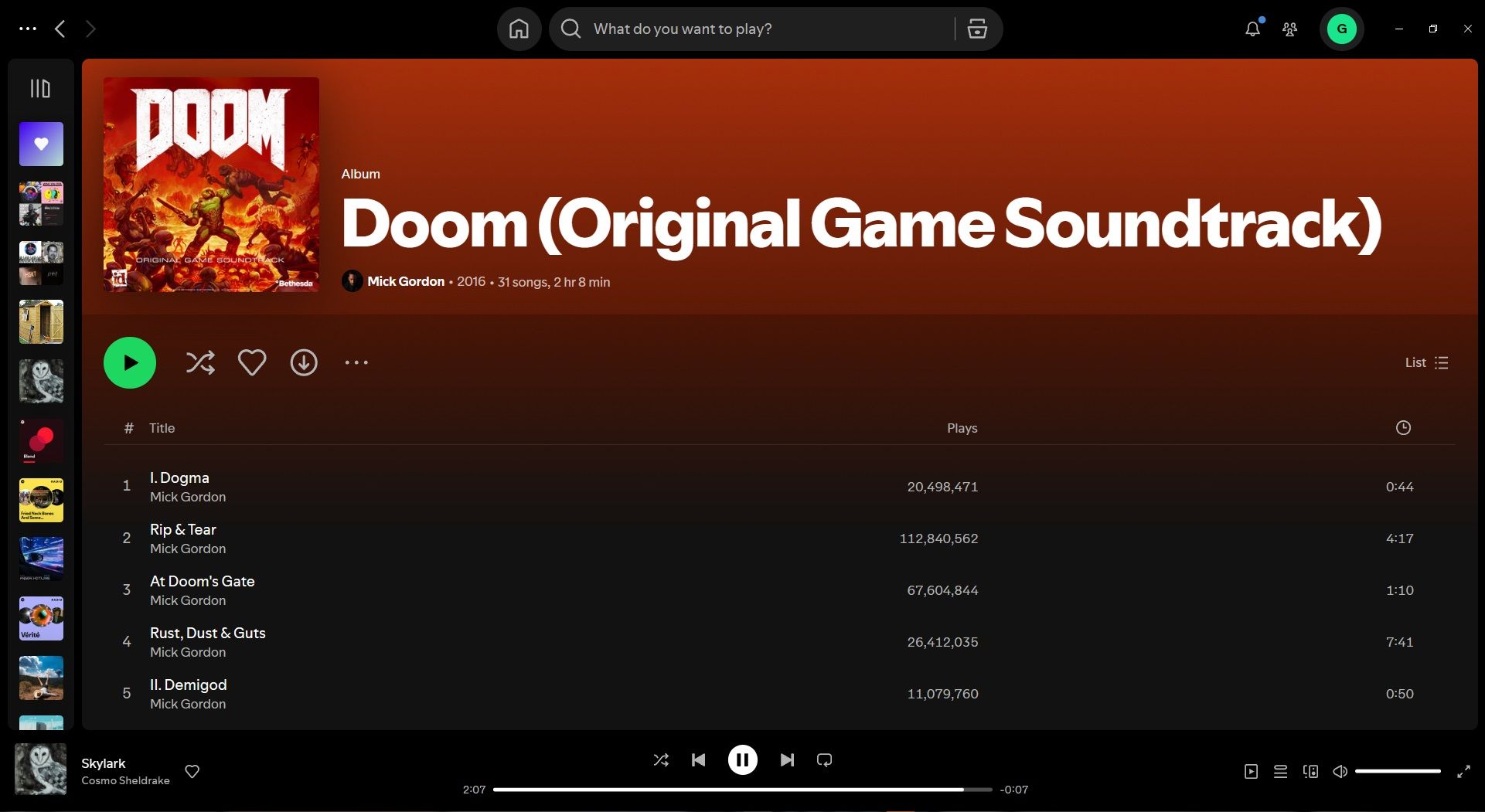
Task: Open the Home page
Action: (x=519, y=29)
